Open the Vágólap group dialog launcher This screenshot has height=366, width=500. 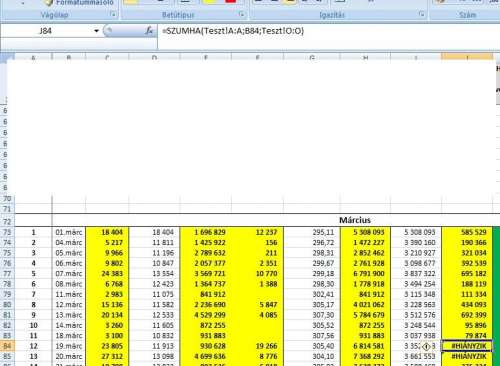[x=113, y=14]
